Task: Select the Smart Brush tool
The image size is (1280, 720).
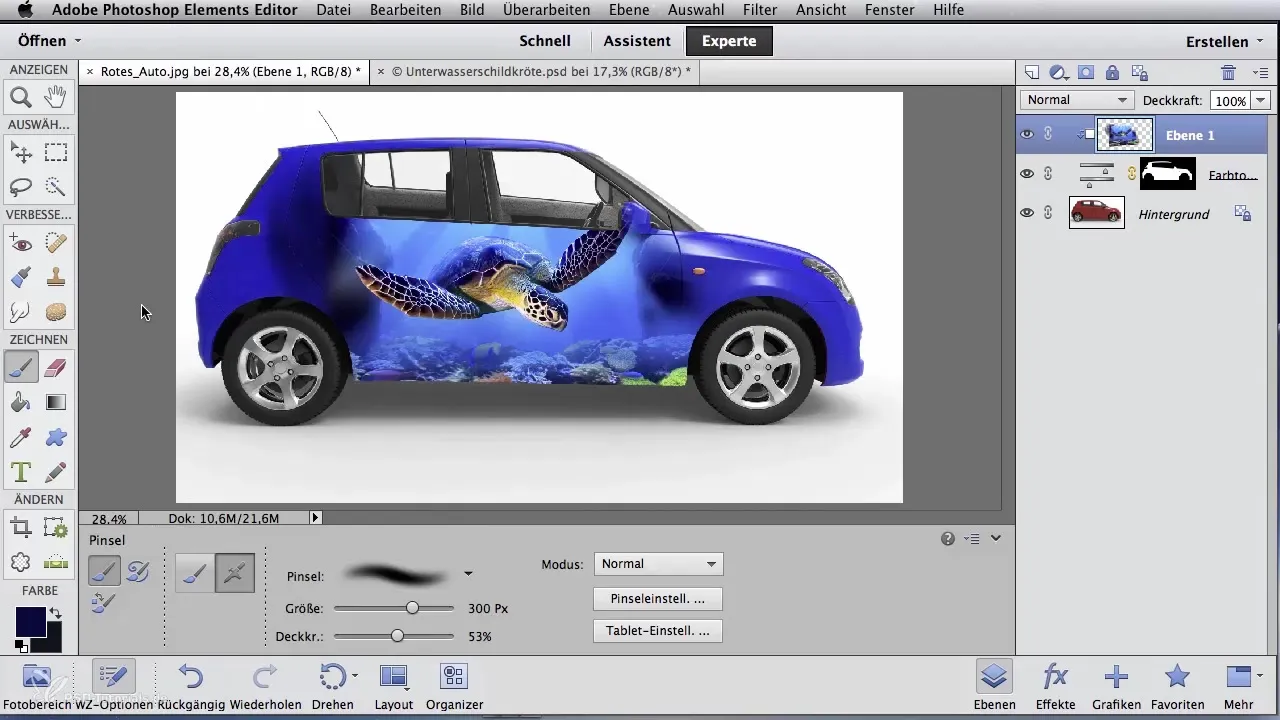Action: point(21,277)
